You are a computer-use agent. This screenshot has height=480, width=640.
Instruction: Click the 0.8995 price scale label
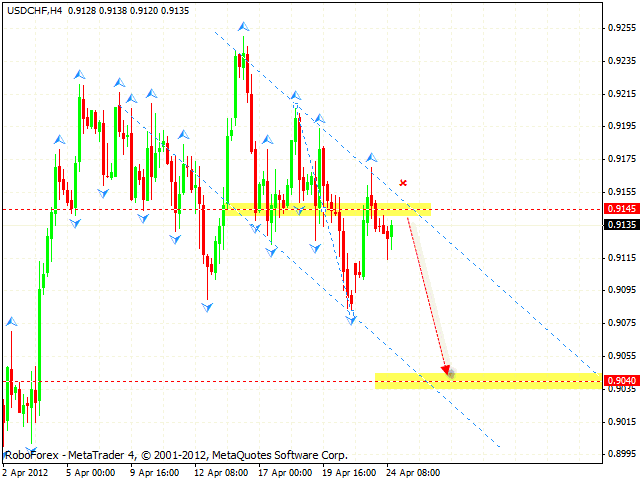621,454
